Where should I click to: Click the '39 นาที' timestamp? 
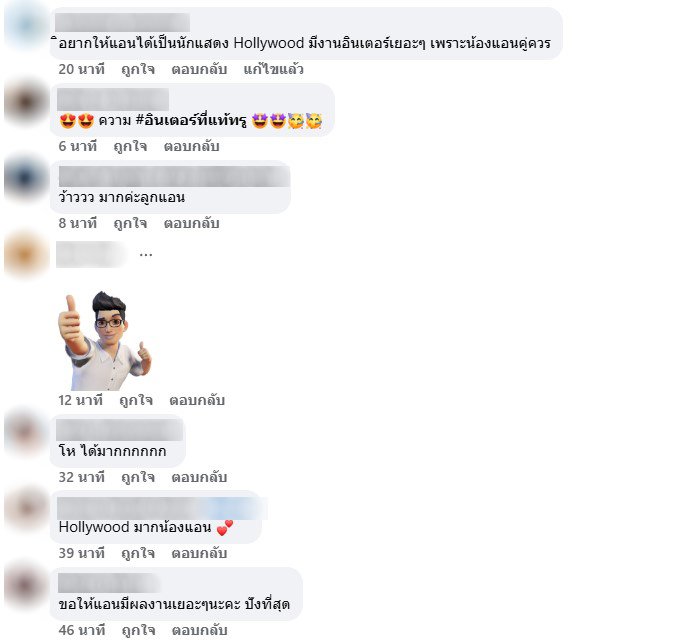[x=82, y=554]
